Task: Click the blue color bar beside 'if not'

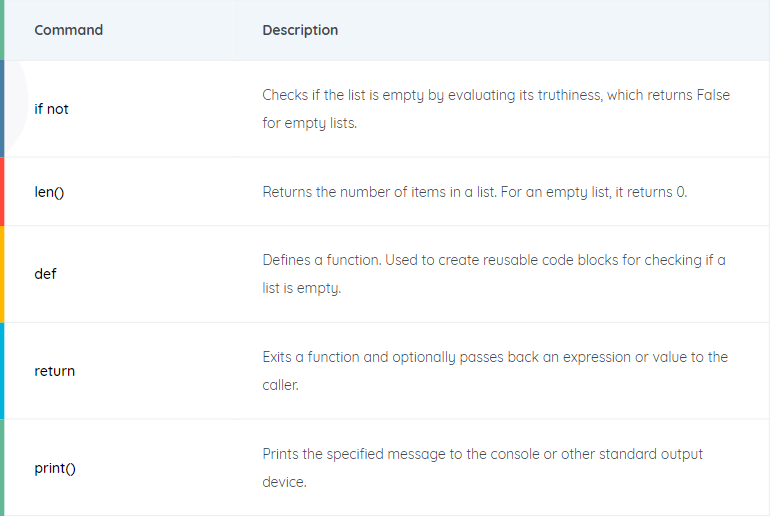Action: [x=2, y=109]
